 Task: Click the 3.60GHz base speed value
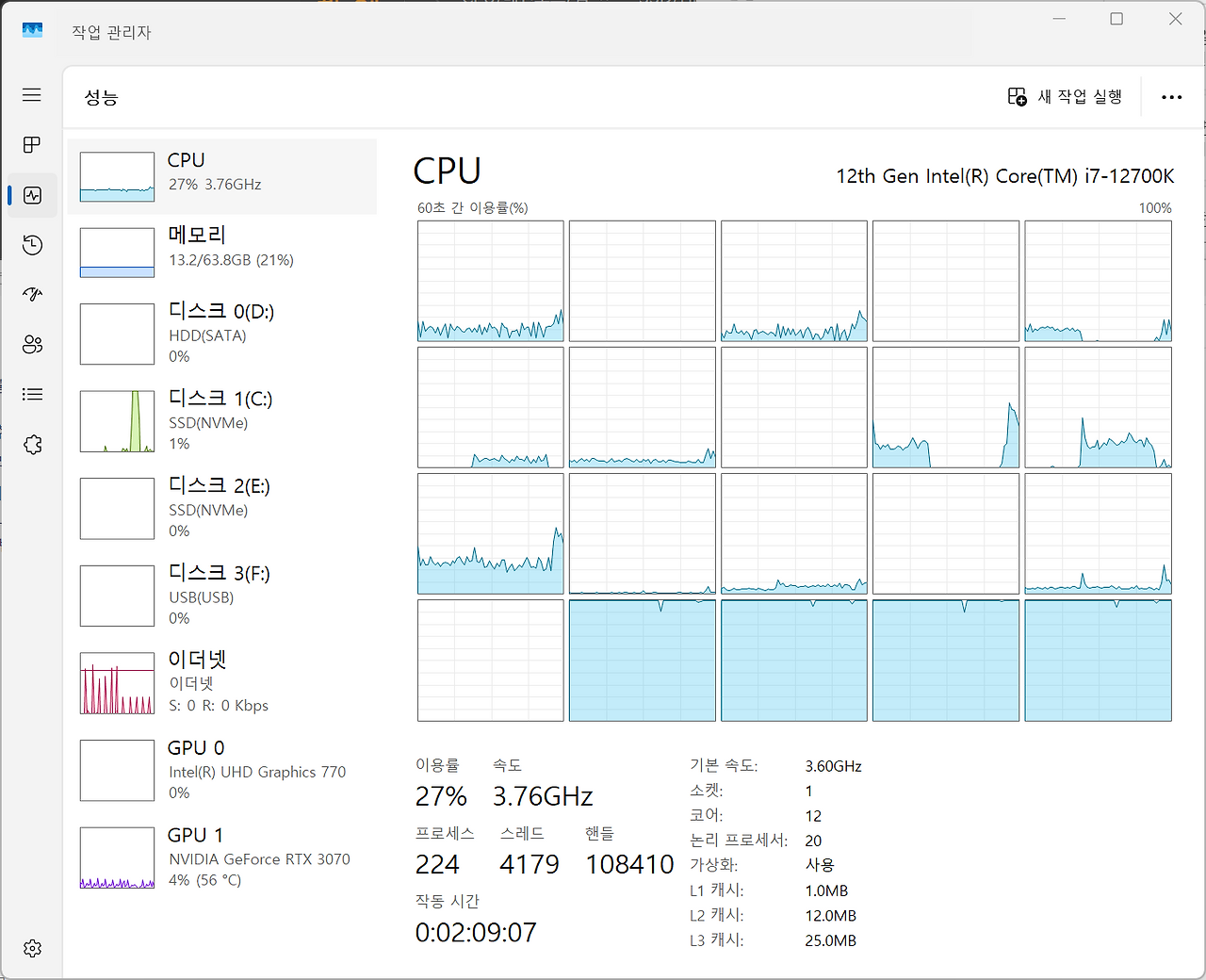coord(834,766)
